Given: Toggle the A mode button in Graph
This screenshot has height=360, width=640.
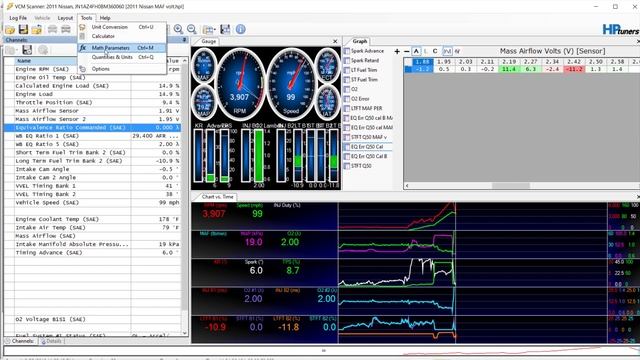Looking at the screenshot, I should click(416, 51).
